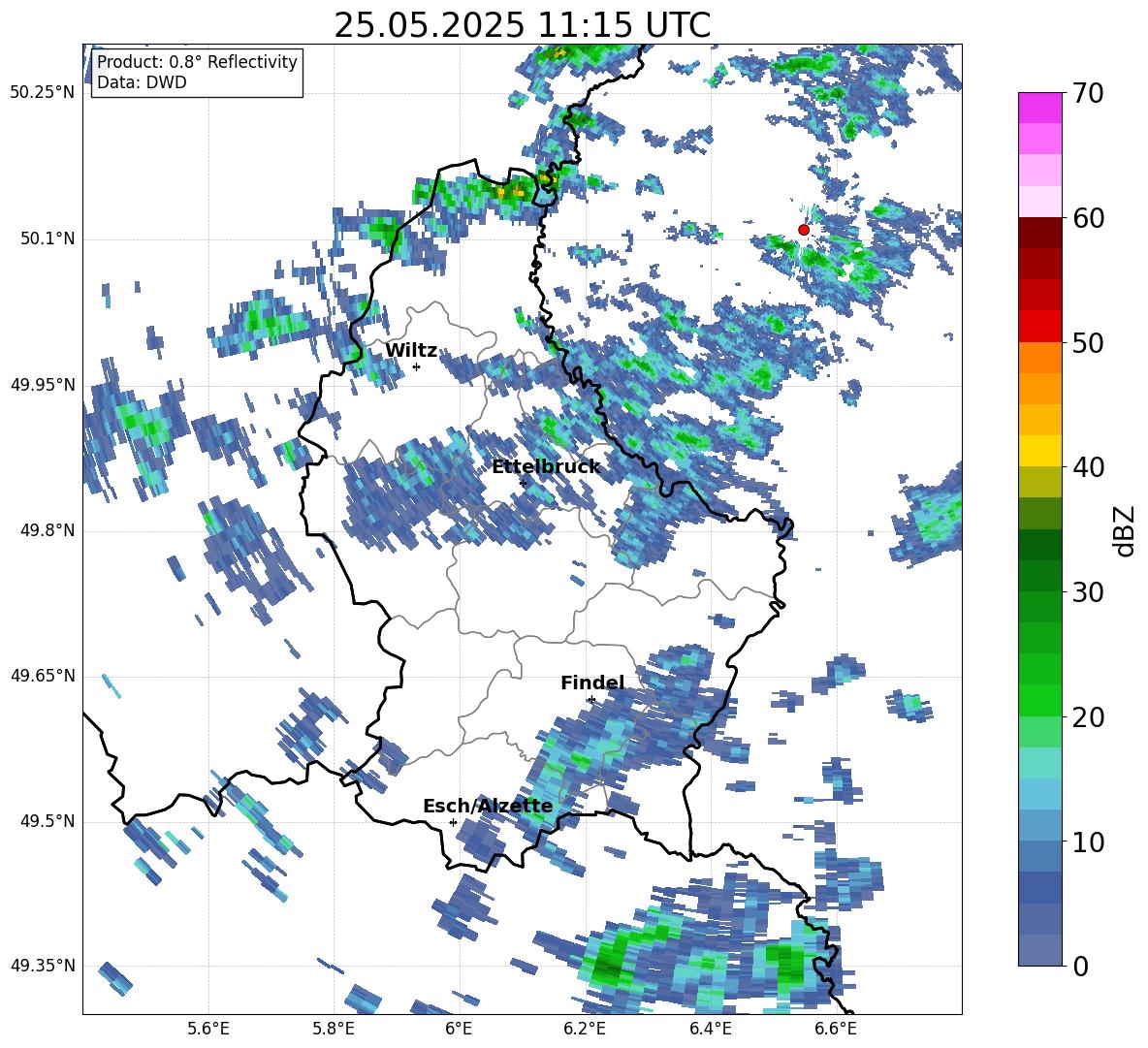Click the red radar site marker
This screenshot has height=1048, width=1148.
coord(803,230)
